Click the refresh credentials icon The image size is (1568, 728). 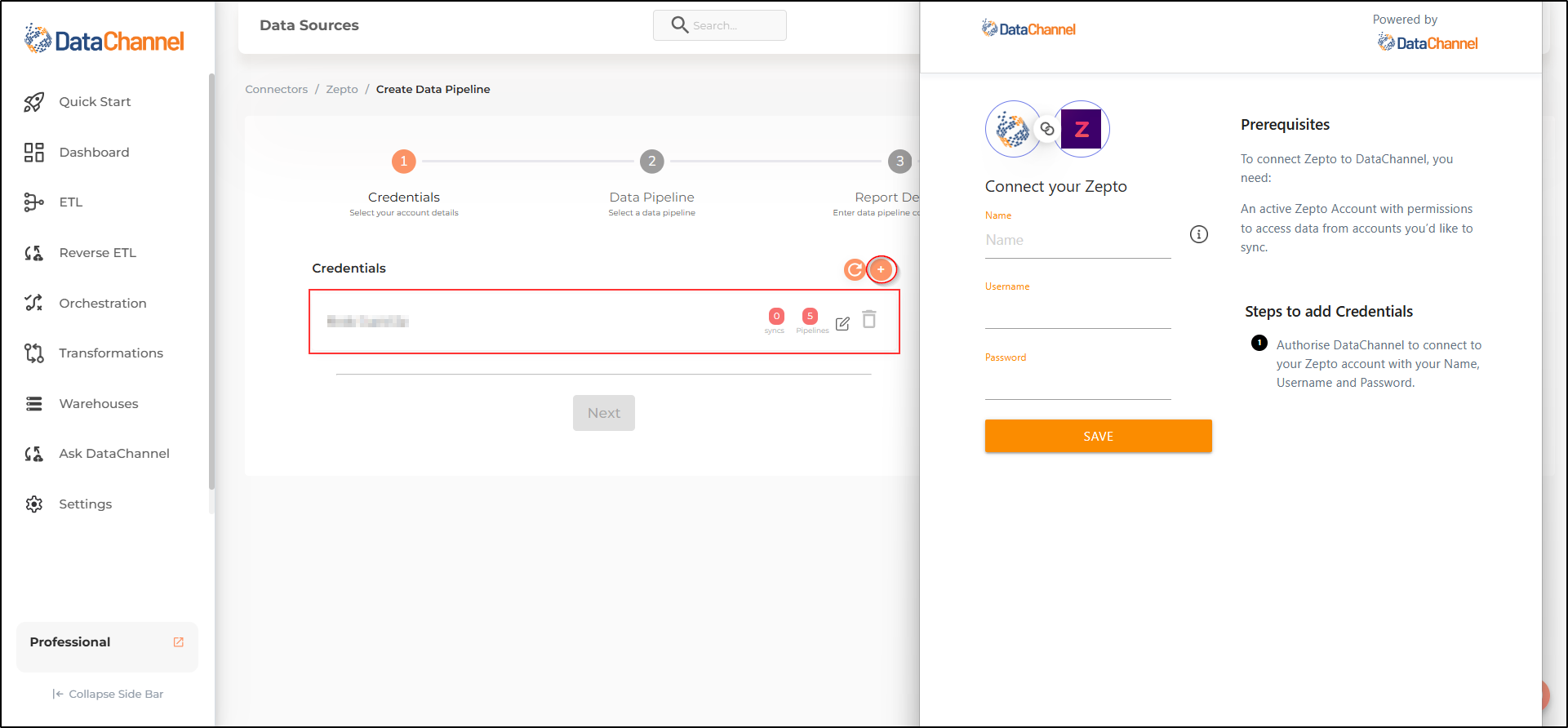855,269
